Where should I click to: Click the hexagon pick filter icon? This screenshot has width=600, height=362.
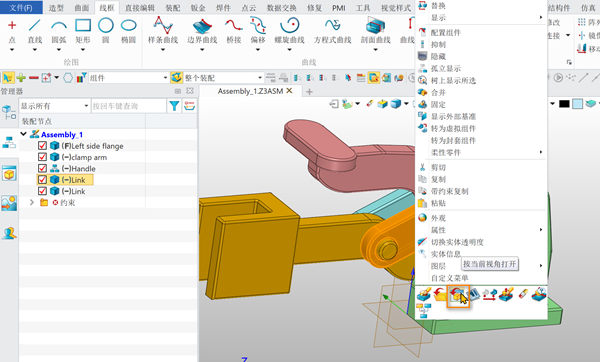coord(68,78)
